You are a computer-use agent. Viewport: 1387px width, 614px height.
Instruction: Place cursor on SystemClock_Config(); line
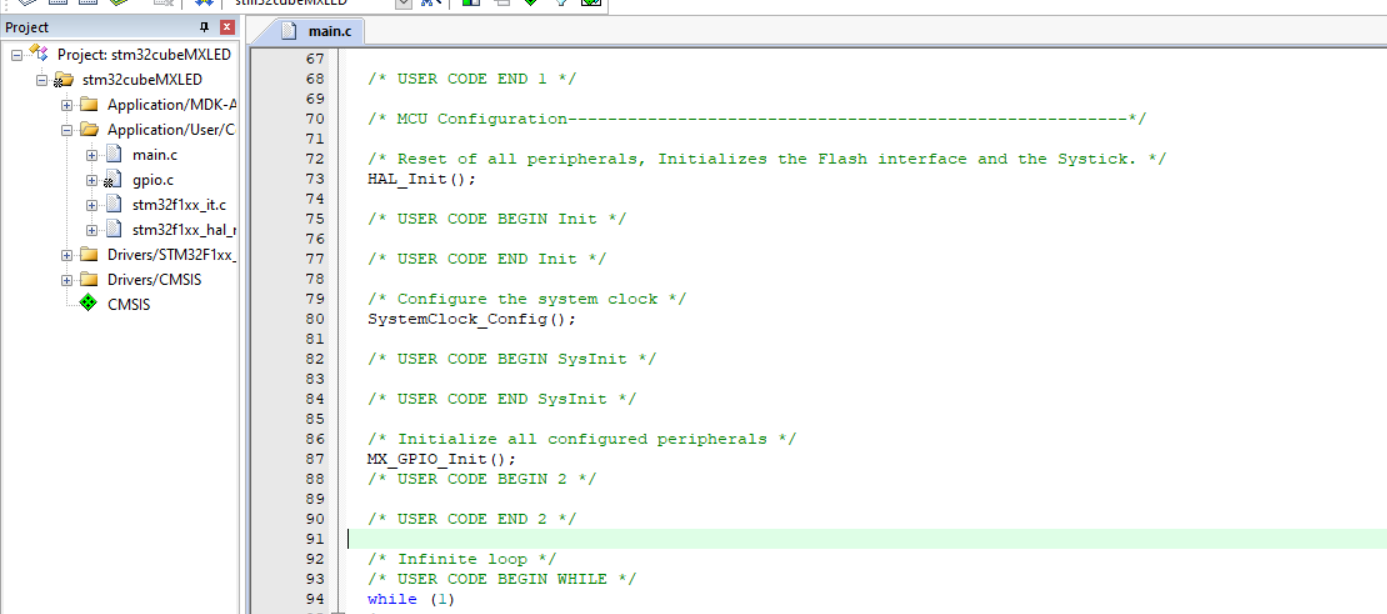coord(472,319)
